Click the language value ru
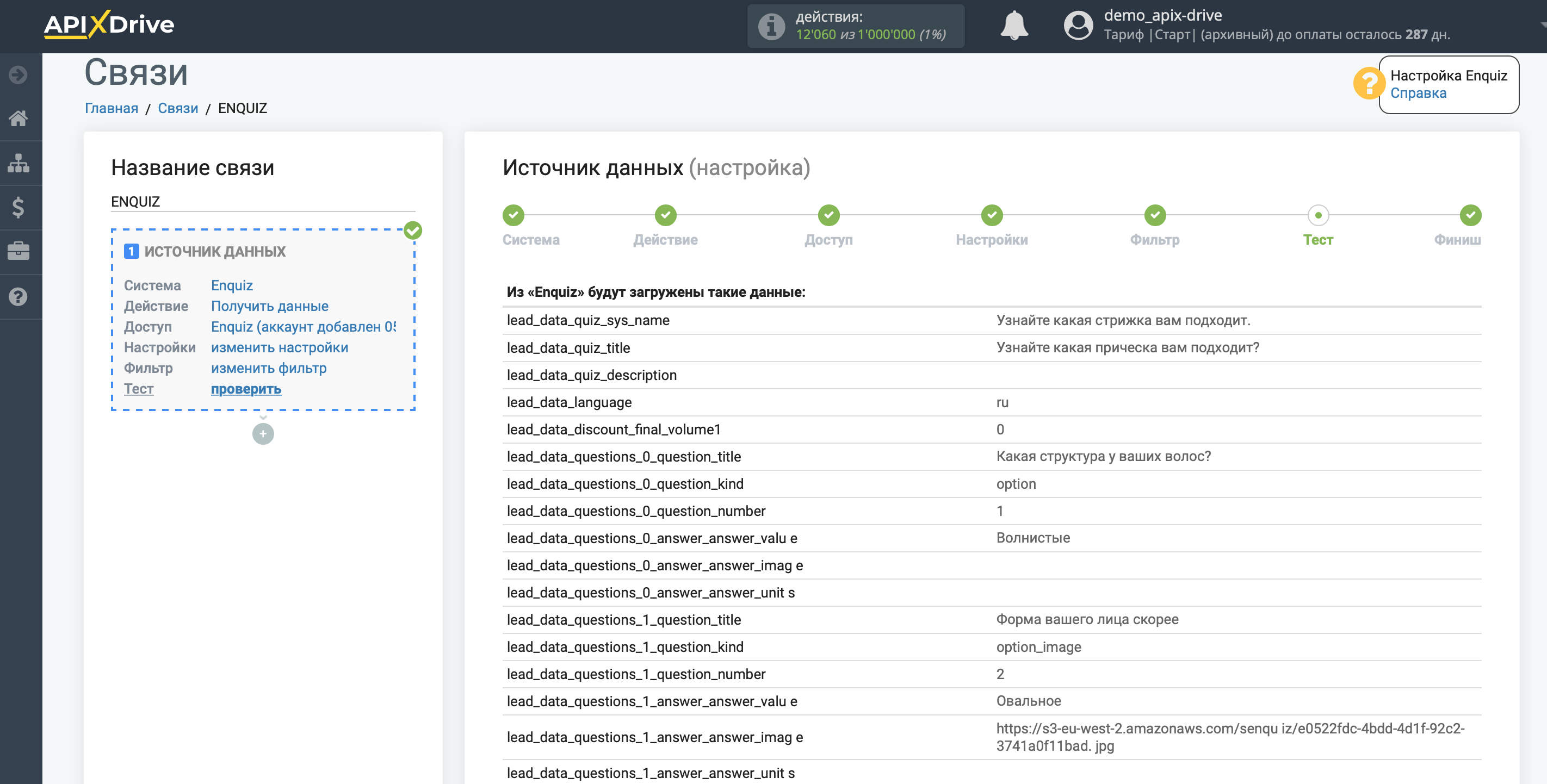The height and width of the screenshot is (784, 1547). point(1002,402)
